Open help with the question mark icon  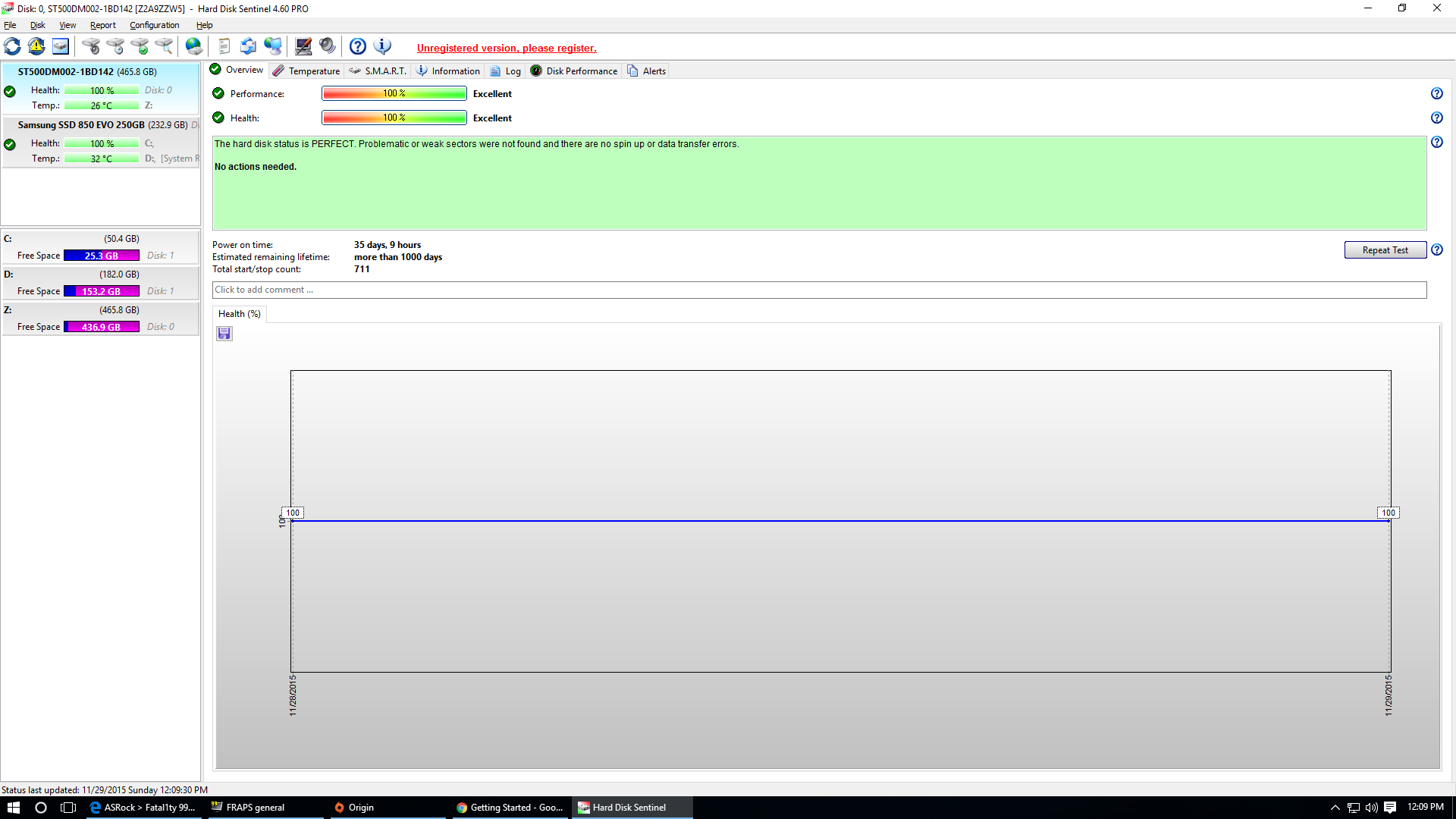[358, 46]
